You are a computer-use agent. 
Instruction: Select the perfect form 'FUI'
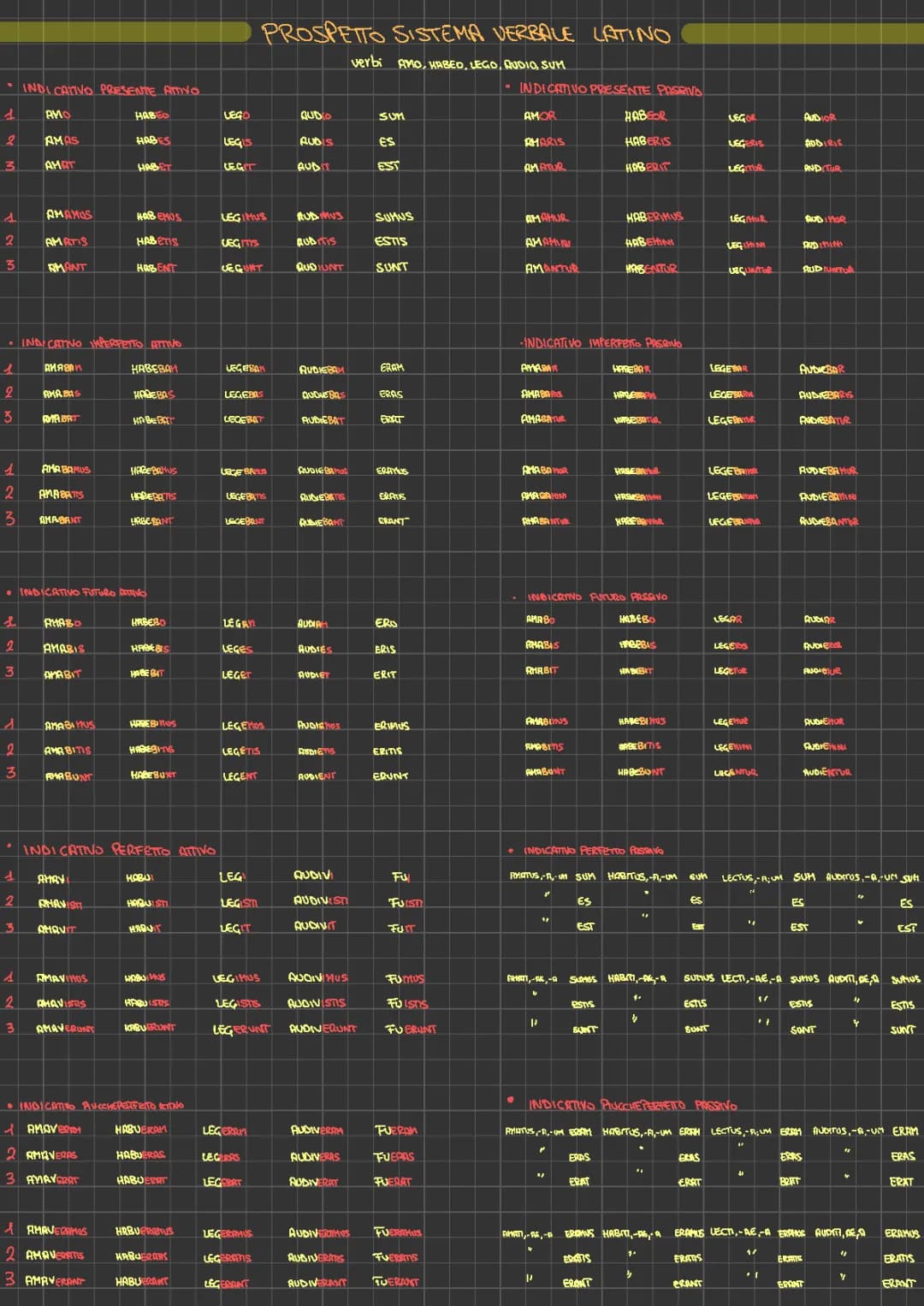point(400,877)
